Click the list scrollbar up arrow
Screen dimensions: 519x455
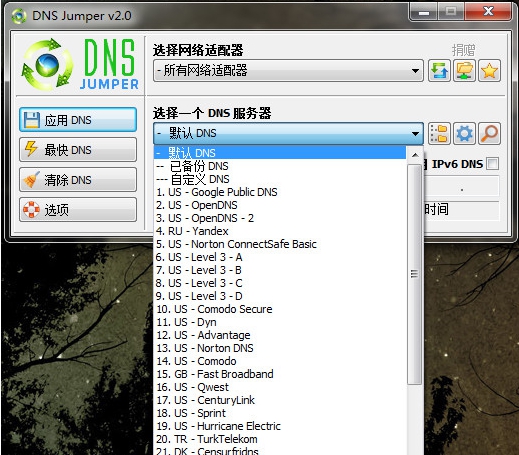(415, 155)
